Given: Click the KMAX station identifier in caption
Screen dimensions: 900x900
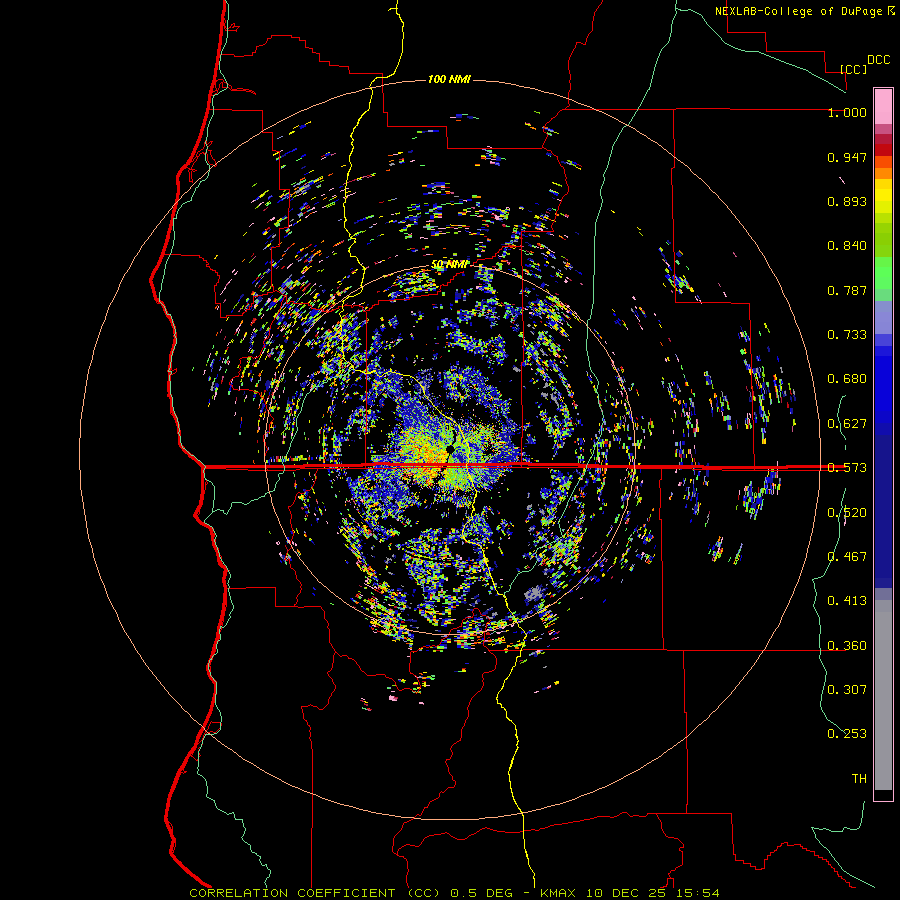Looking at the screenshot, I should tap(560, 893).
